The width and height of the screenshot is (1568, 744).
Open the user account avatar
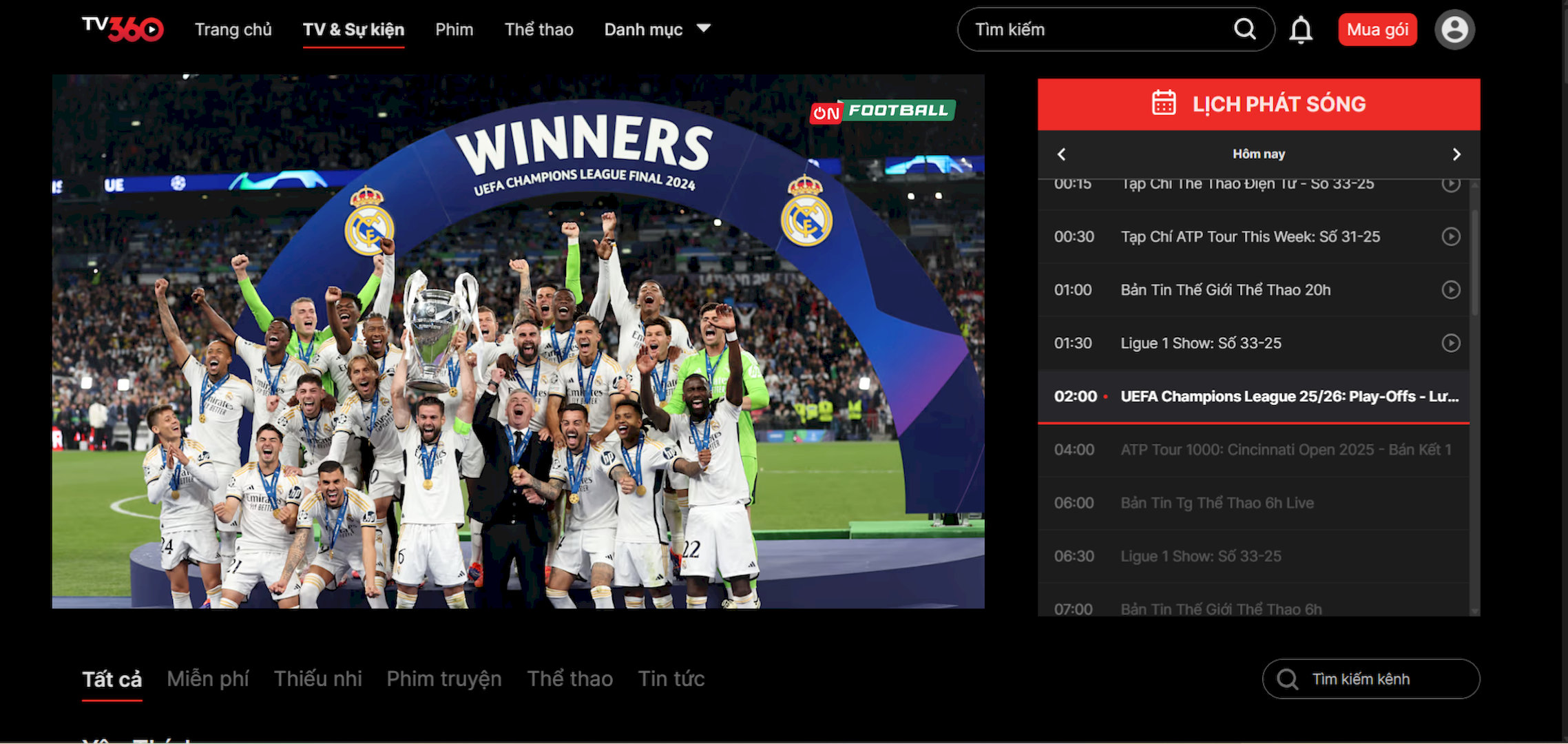click(1454, 30)
